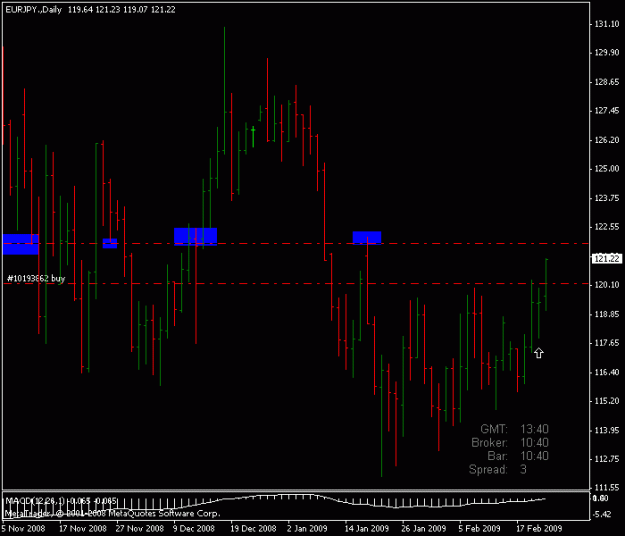
Task: Click the 129.90 price scale label
Action: coord(607,53)
